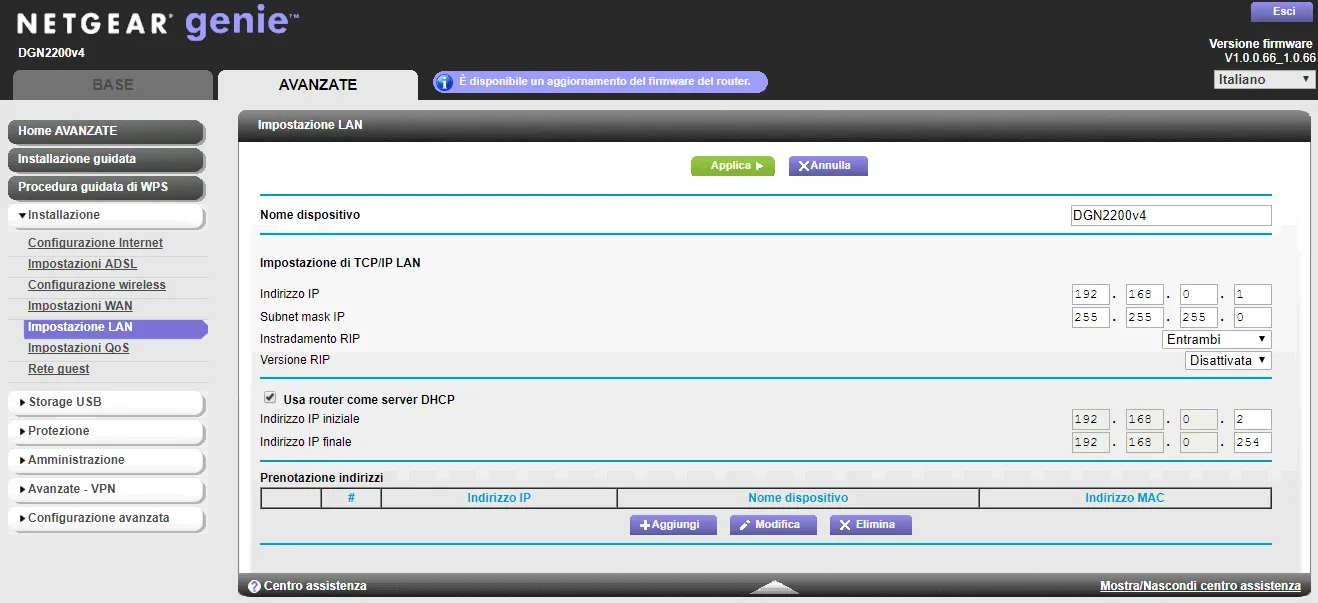Click the help center expand arrow
Image resolution: width=1318 pixels, height=603 pixels.
774,587
